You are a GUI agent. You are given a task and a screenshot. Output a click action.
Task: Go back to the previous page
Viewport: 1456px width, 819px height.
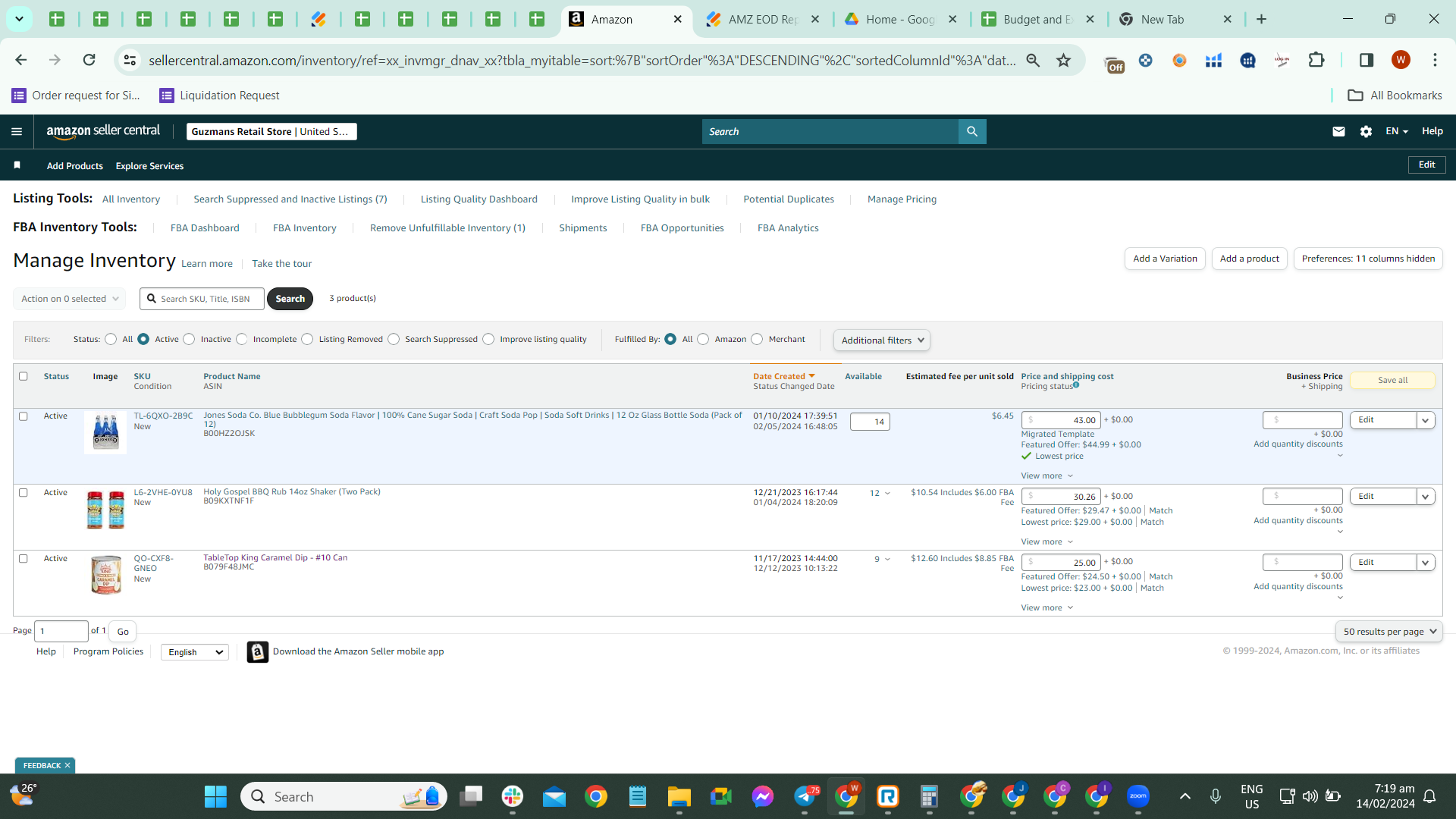pos(21,60)
